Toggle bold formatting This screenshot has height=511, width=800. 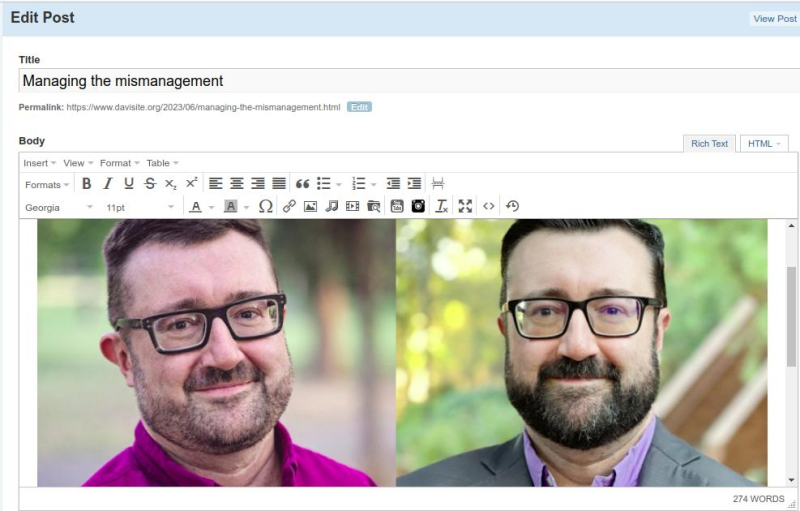tap(86, 184)
